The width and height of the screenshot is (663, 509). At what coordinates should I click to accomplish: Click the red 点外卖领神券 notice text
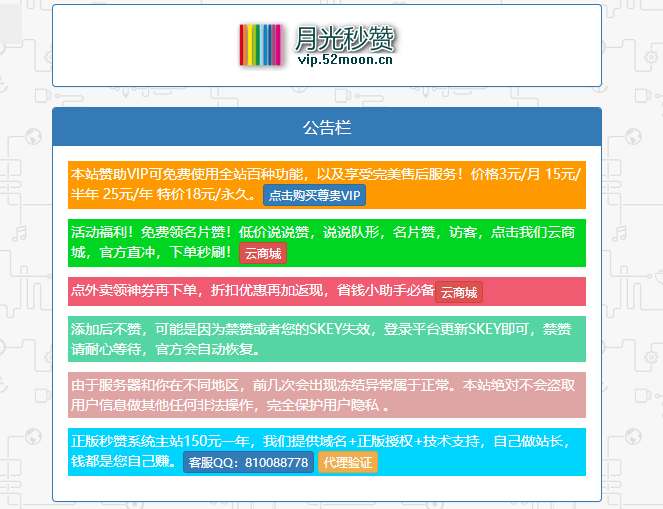tap(250, 291)
